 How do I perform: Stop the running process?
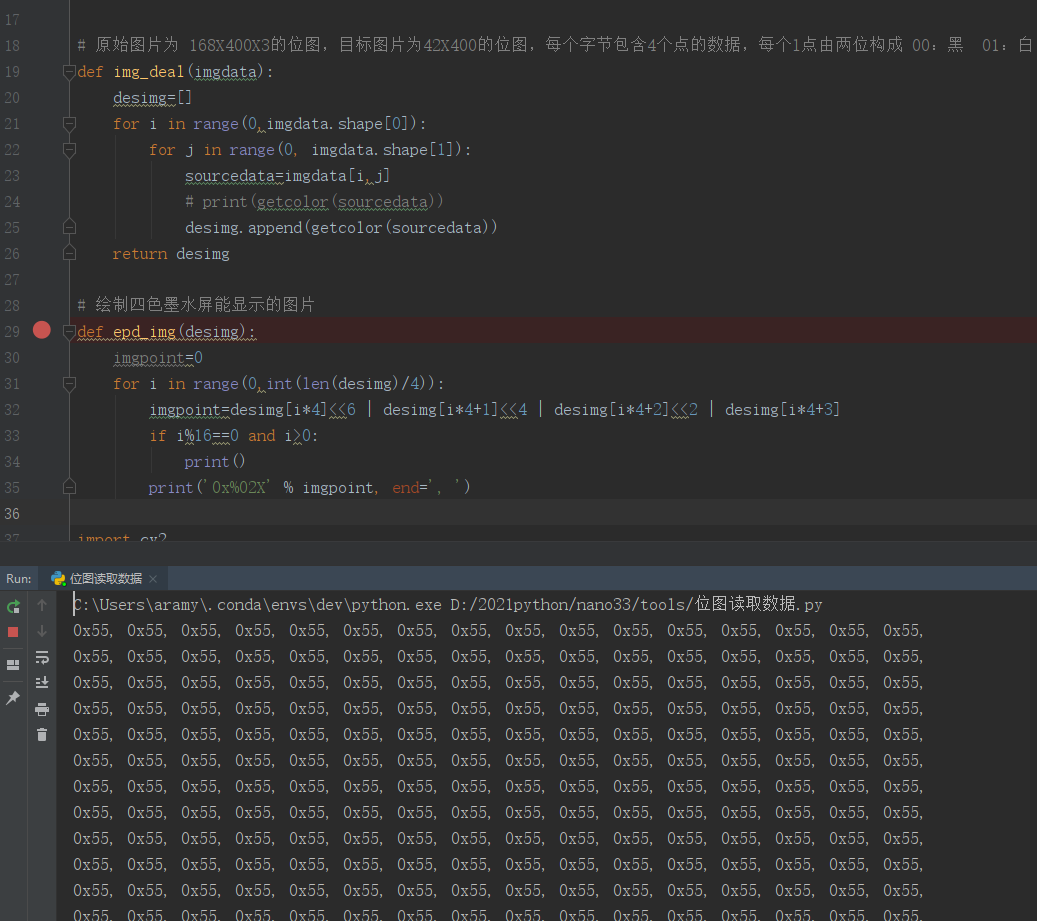[x=13, y=632]
